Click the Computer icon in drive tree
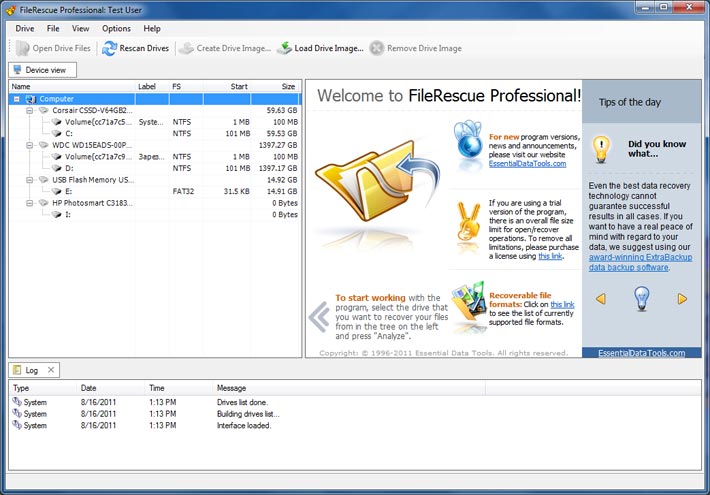The width and height of the screenshot is (710, 495). 31,99
